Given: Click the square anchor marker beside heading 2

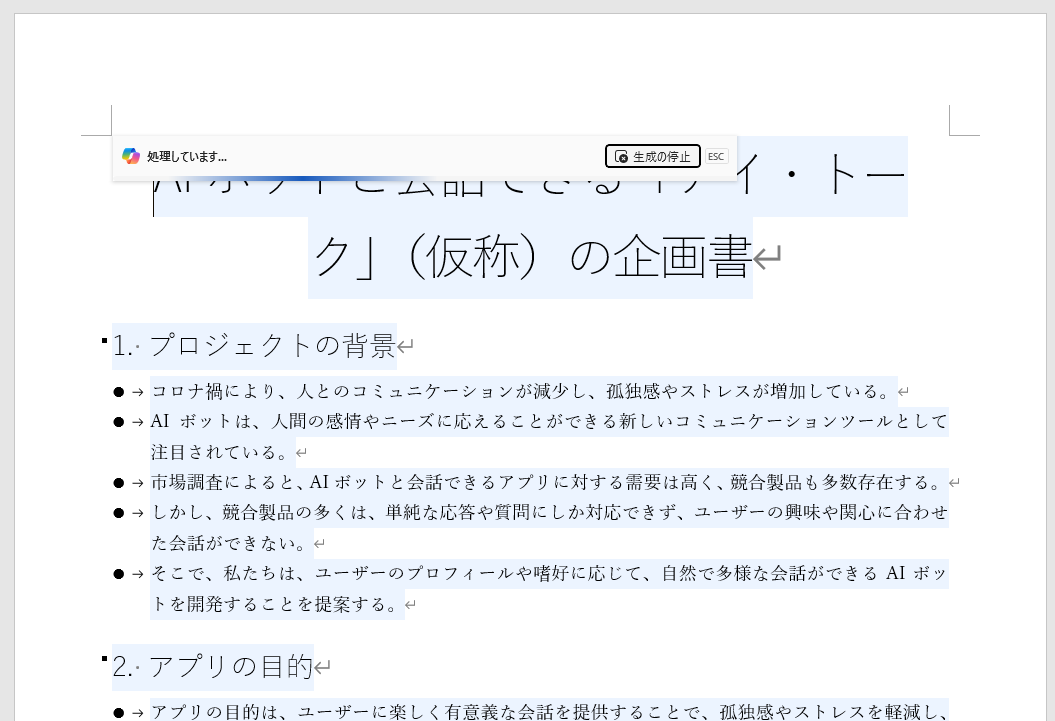Looking at the screenshot, I should [104, 660].
